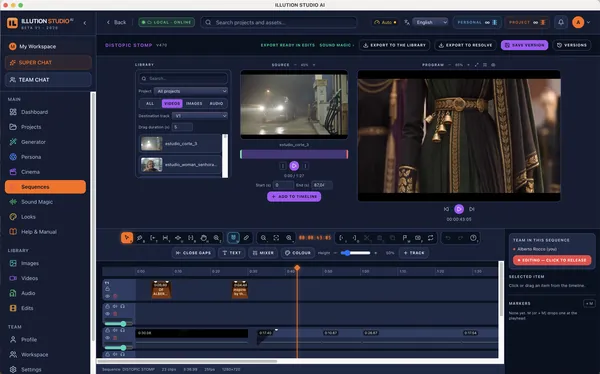Click Add to Timeline button
Screen dimensions: 600x374
click(x=294, y=196)
